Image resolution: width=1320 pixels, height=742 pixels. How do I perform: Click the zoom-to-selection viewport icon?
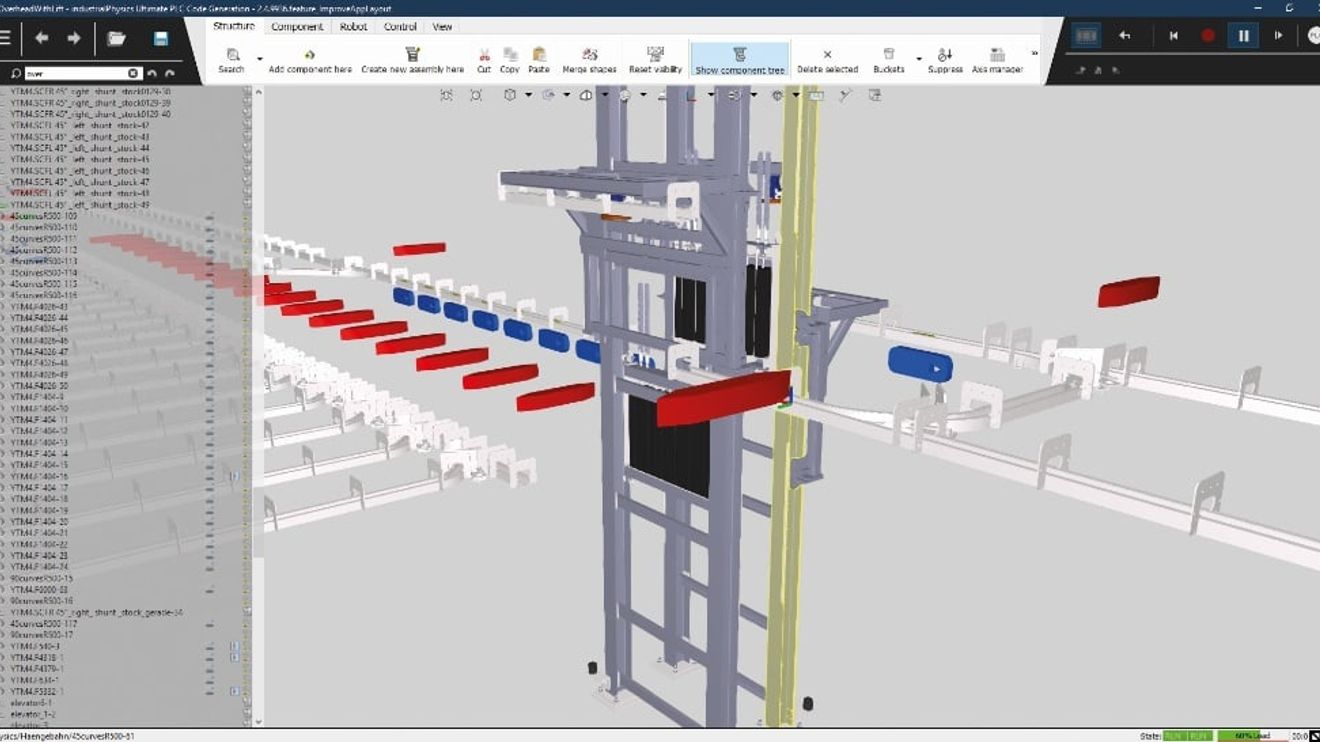pyautogui.click(x=476, y=95)
